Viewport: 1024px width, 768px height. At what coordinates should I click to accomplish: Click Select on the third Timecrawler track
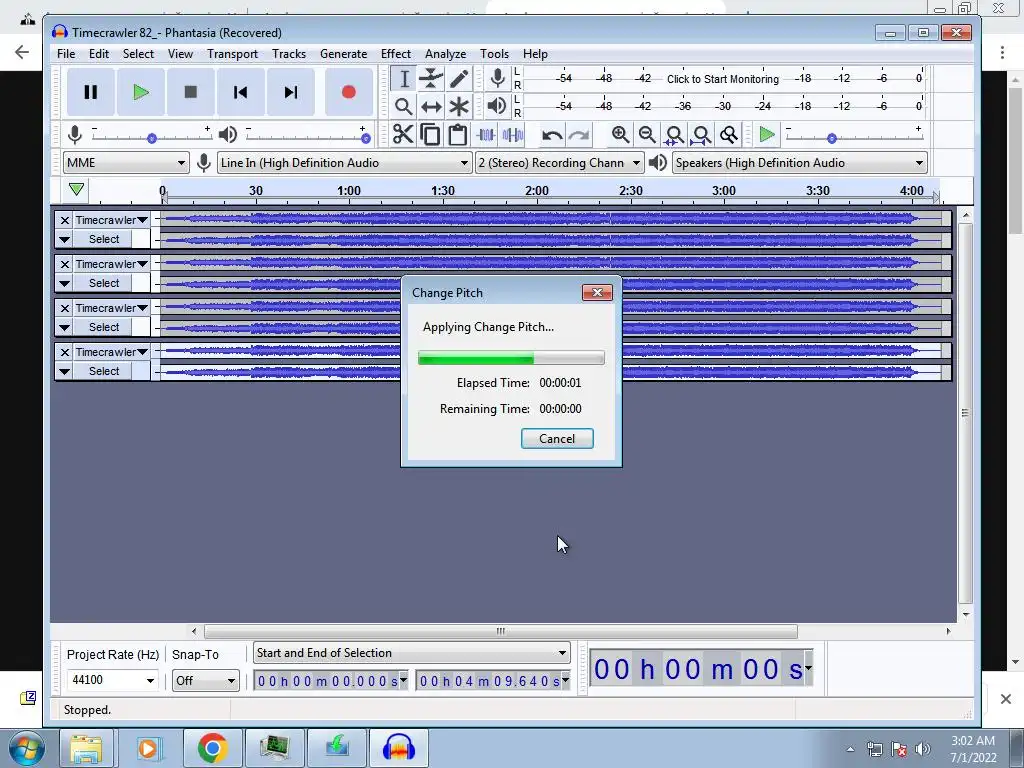(104, 327)
